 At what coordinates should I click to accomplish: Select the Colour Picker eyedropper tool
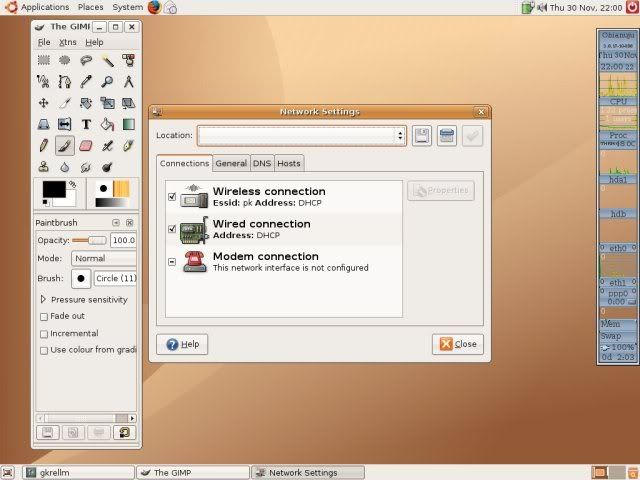point(86,82)
